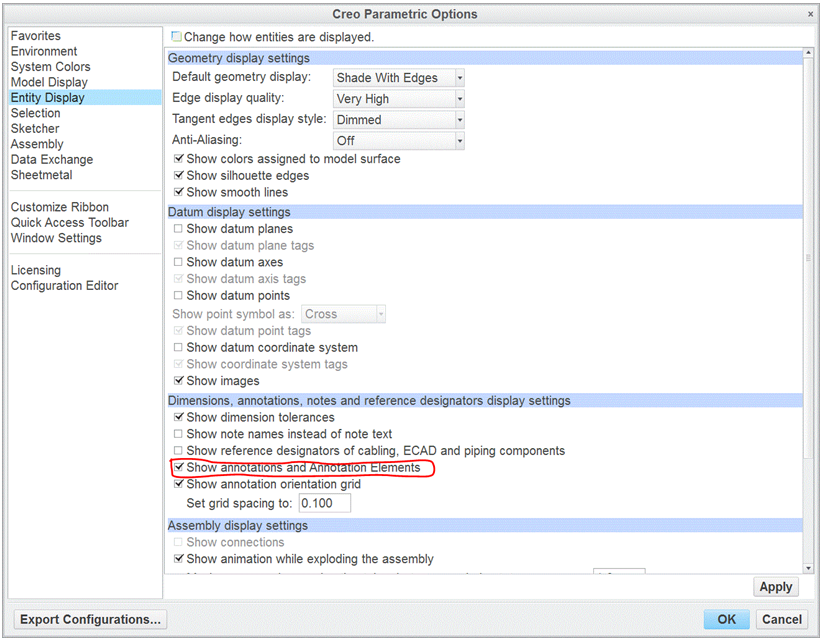Screen dimensions: 823x640
Task: Click Geometry display settings header
Action: (485, 58)
